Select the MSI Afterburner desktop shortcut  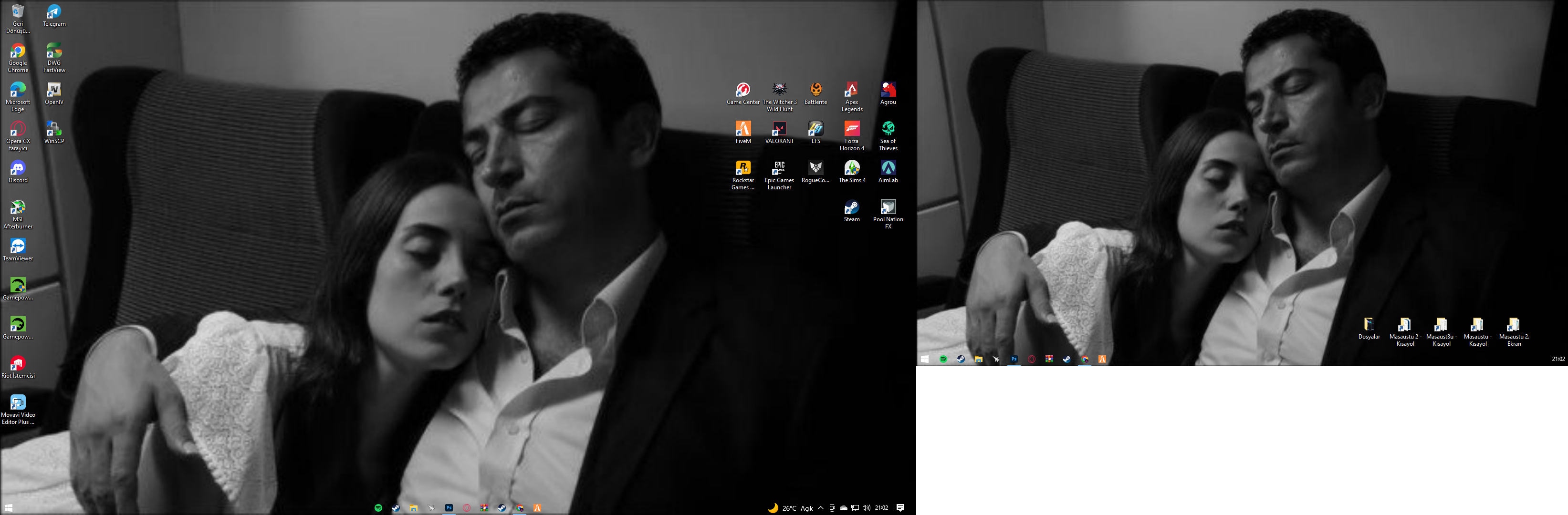pyautogui.click(x=18, y=215)
